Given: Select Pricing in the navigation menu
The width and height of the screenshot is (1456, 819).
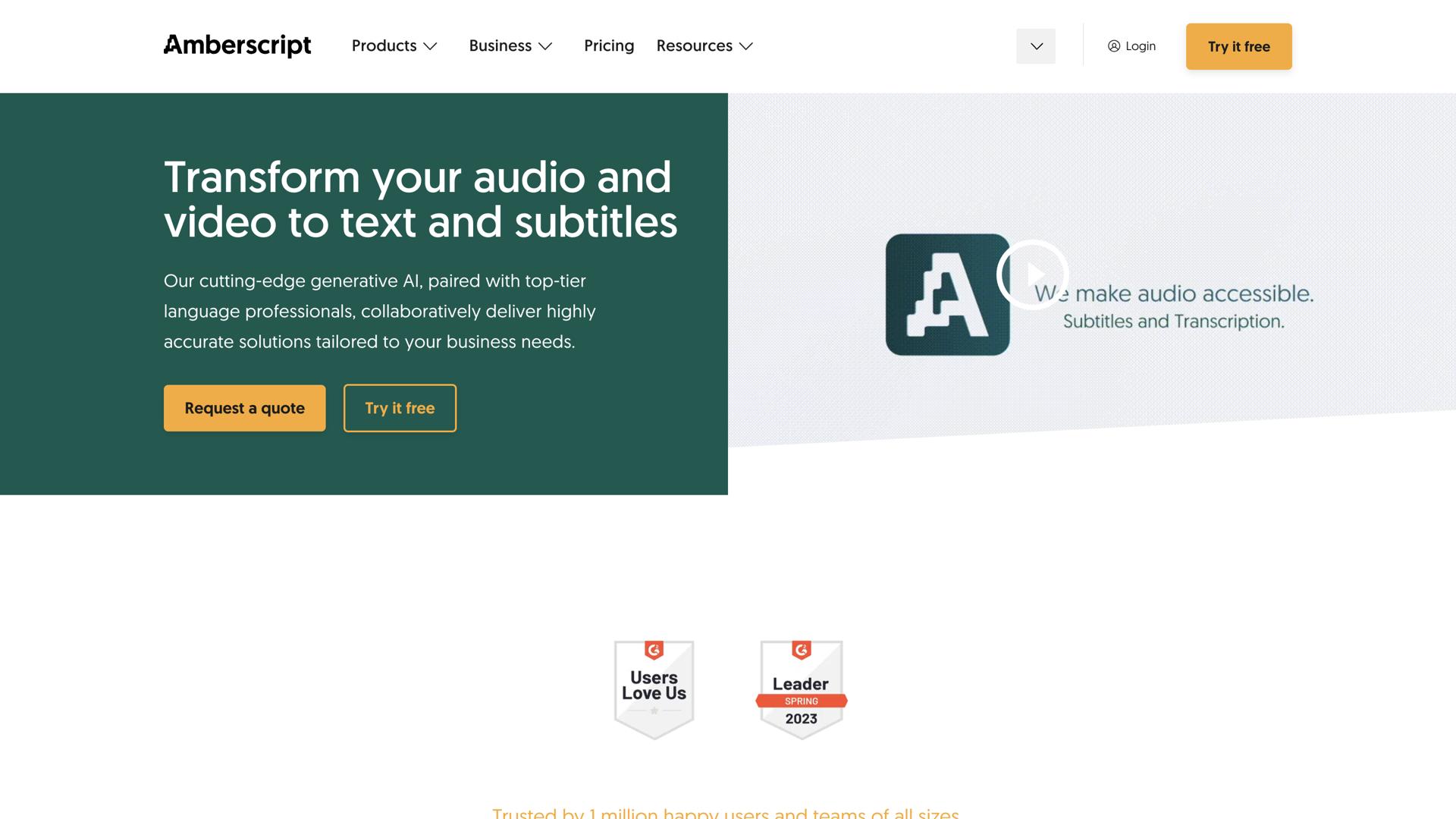Looking at the screenshot, I should click(x=608, y=46).
